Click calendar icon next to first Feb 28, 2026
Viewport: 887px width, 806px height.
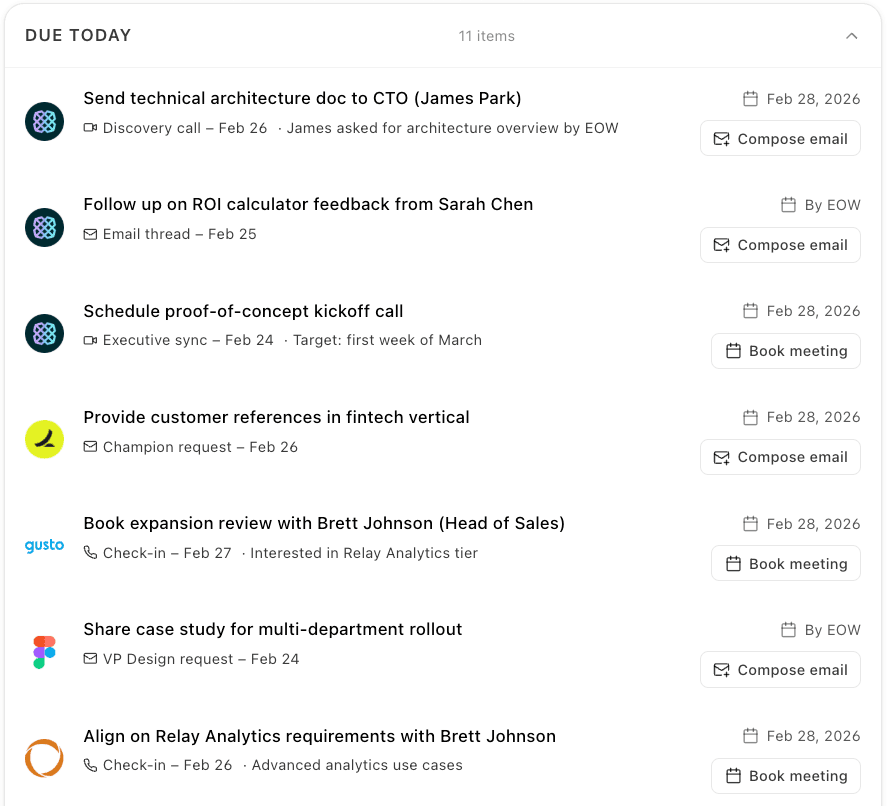(750, 99)
